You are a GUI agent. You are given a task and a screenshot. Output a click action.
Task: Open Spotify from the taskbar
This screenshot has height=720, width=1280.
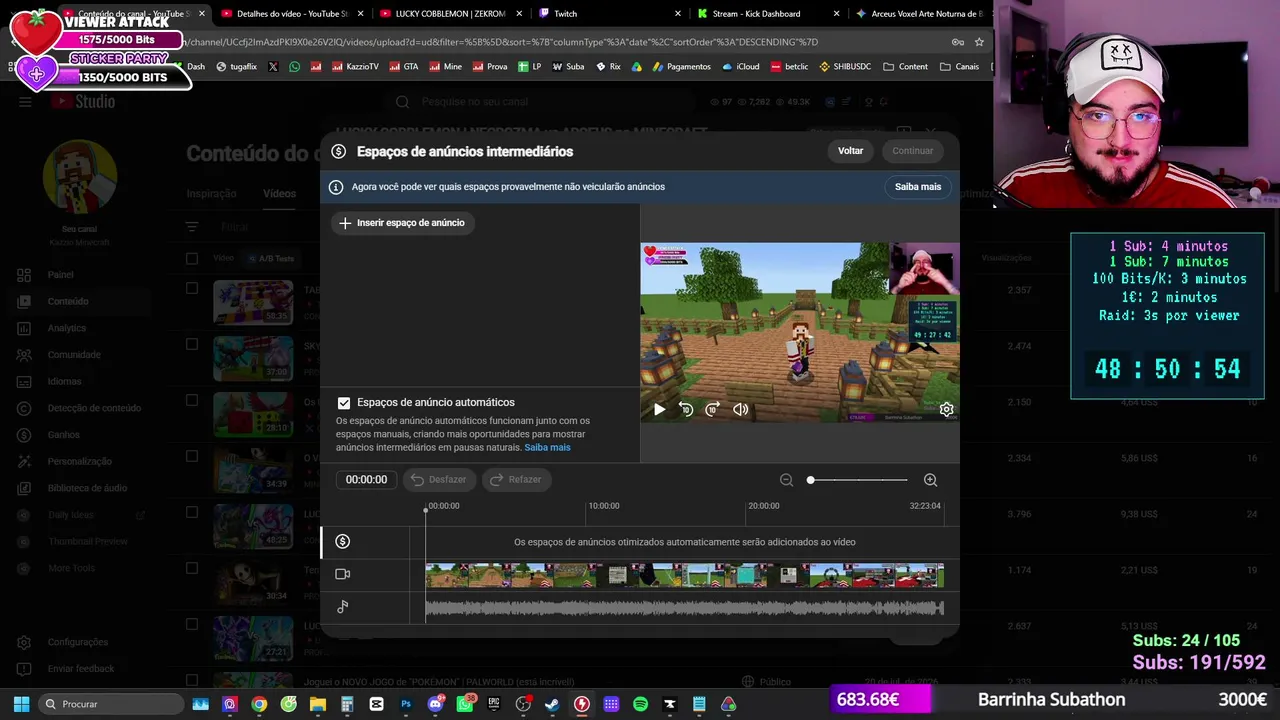pos(640,704)
